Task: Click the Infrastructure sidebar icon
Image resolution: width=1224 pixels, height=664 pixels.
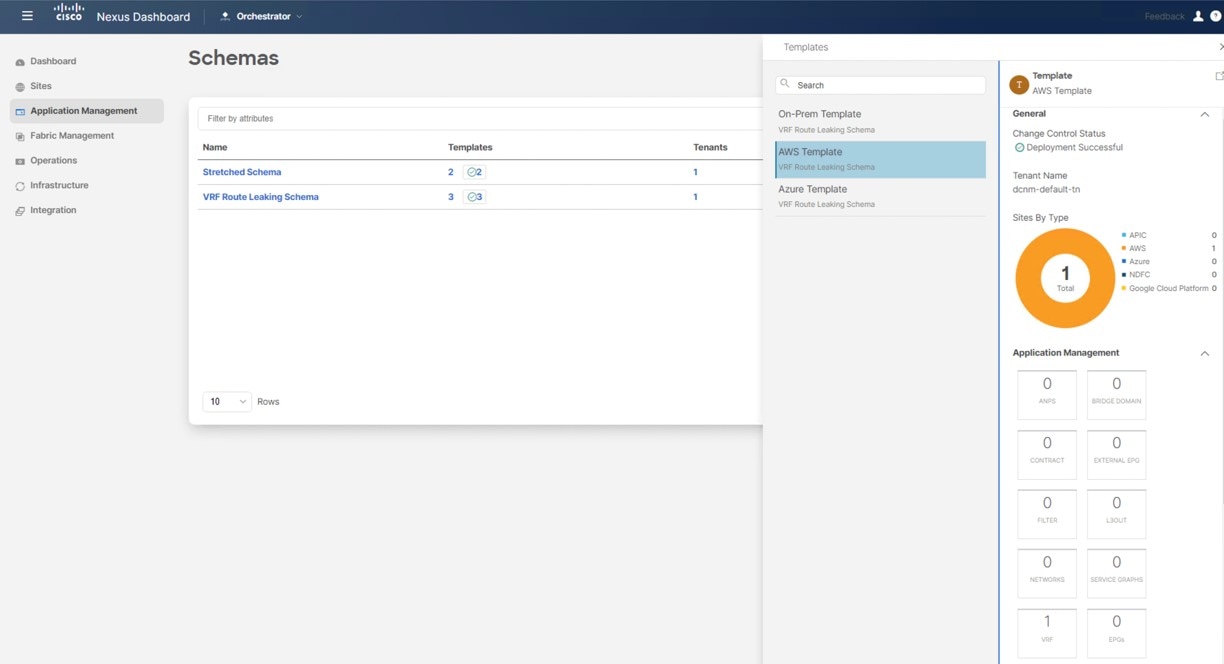Action: (x=20, y=186)
